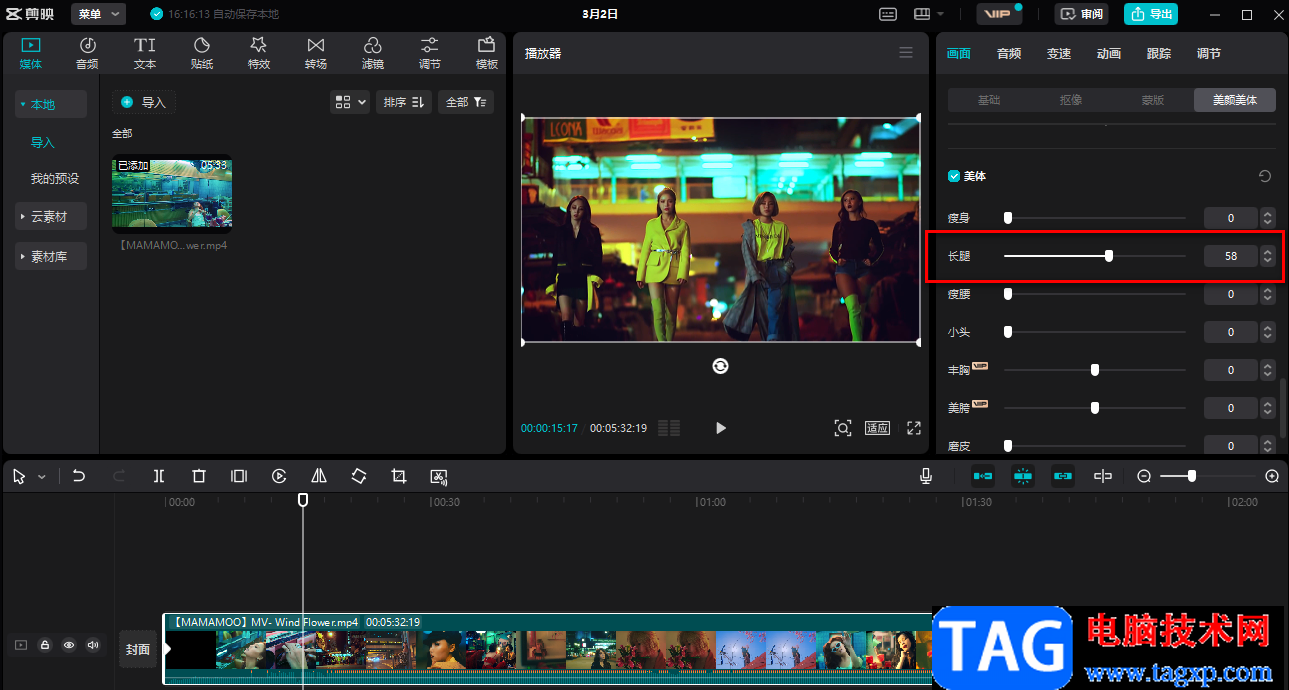
Task: Zoom in the timeline with plus icon
Action: 1272,477
